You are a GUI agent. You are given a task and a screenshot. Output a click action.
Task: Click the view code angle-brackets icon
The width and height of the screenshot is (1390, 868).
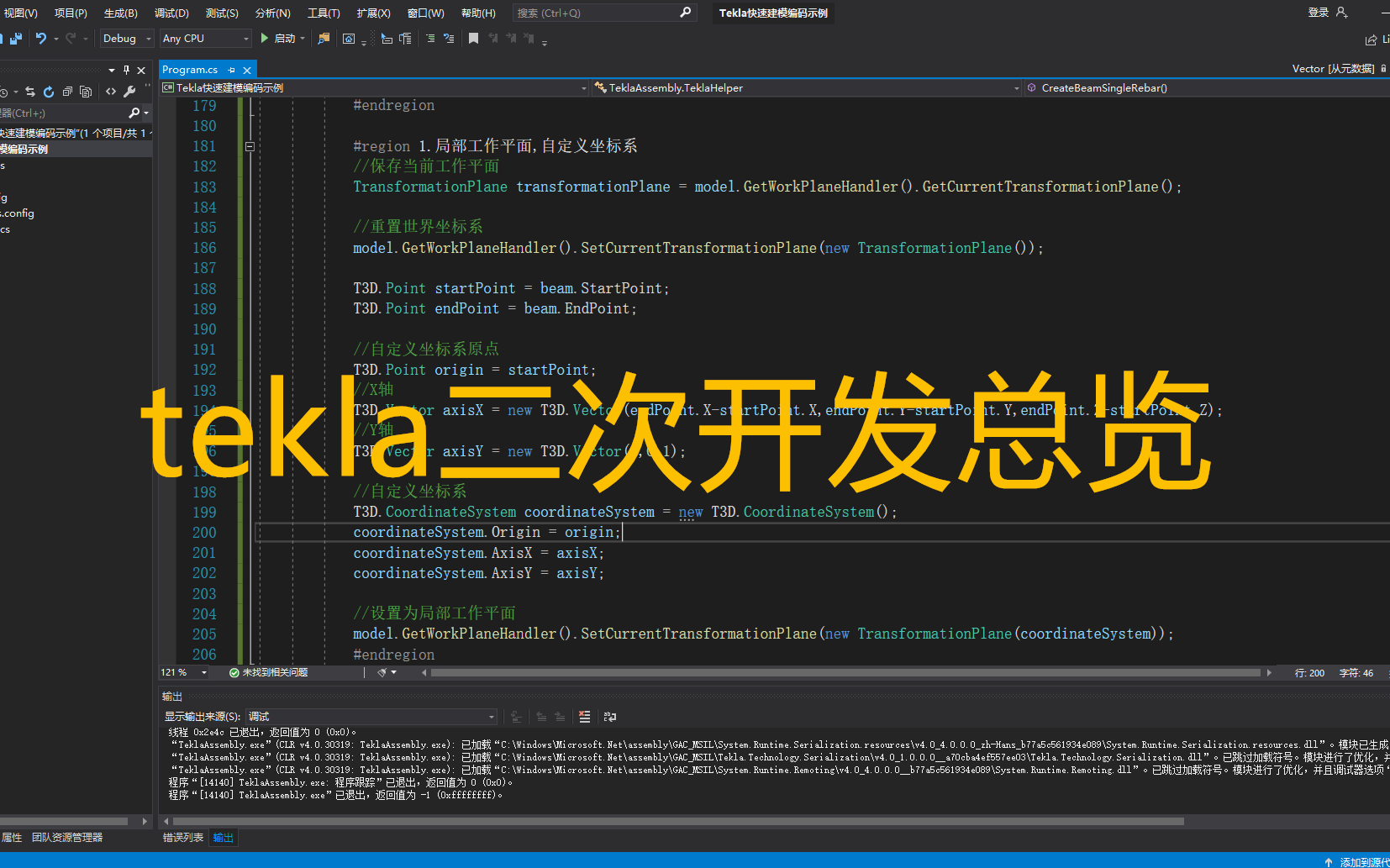pos(111,92)
